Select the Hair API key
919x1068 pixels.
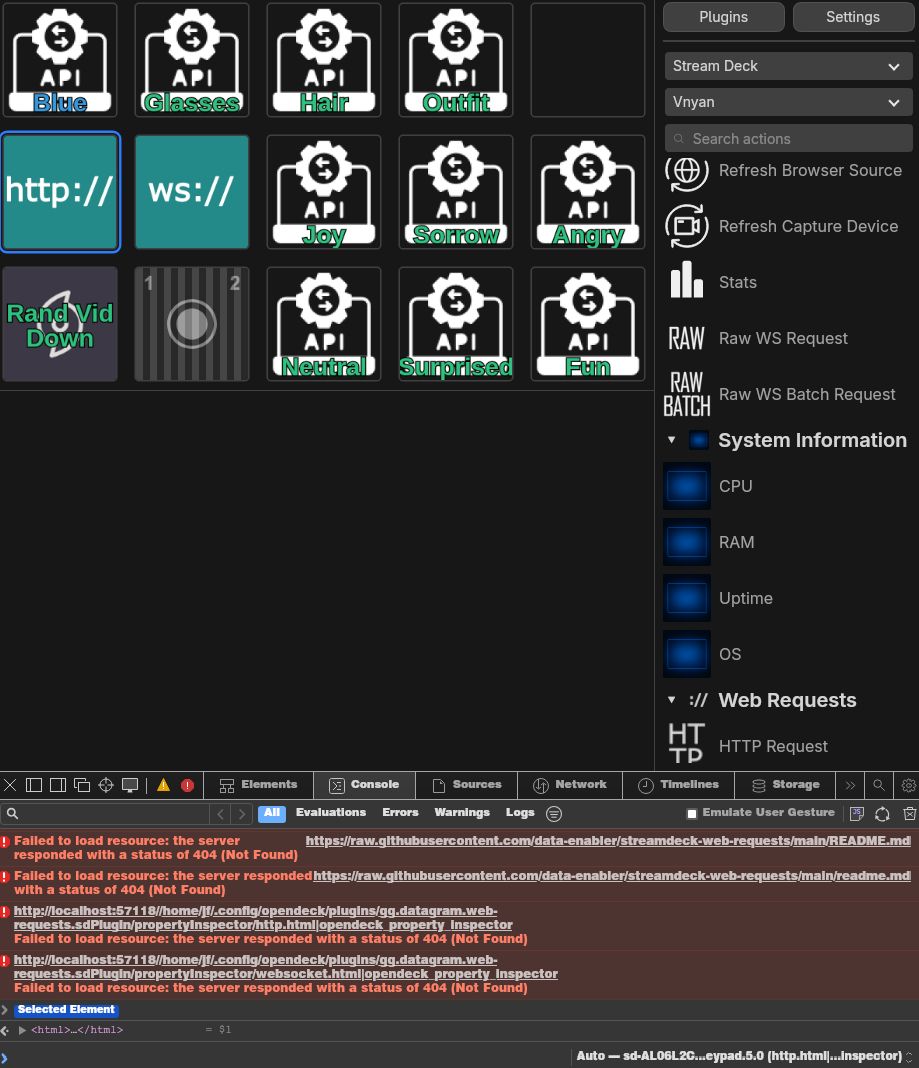324,60
